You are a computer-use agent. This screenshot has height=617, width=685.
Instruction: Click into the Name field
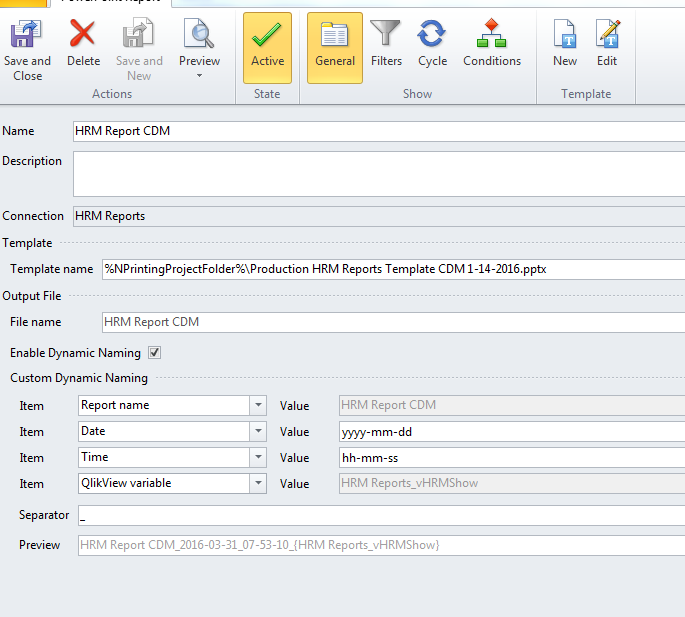click(x=379, y=131)
